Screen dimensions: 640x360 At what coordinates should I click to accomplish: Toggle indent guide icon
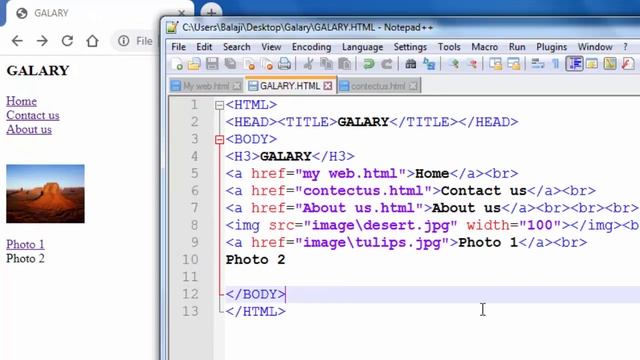(574, 64)
